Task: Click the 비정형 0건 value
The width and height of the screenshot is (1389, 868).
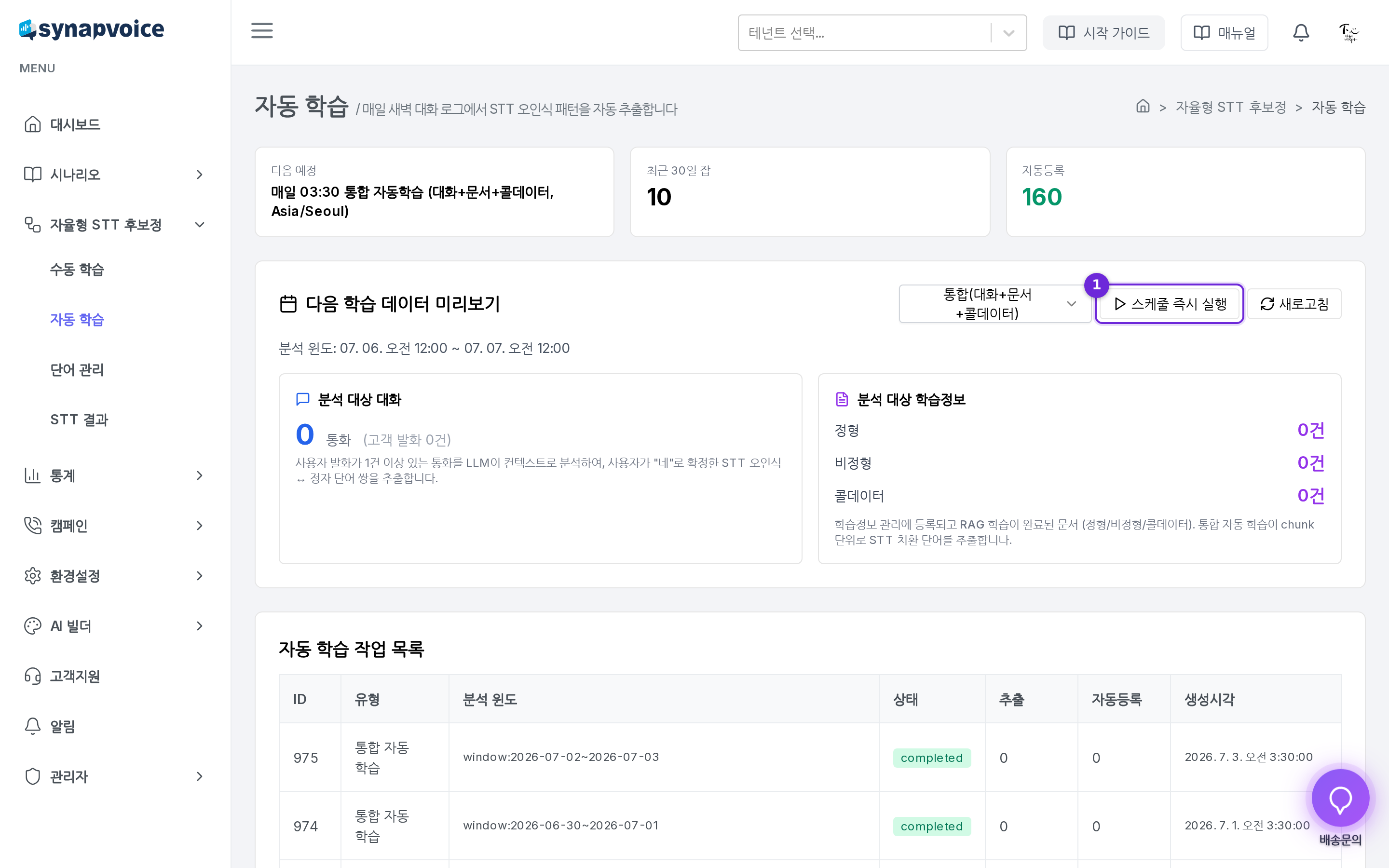Action: click(1310, 463)
